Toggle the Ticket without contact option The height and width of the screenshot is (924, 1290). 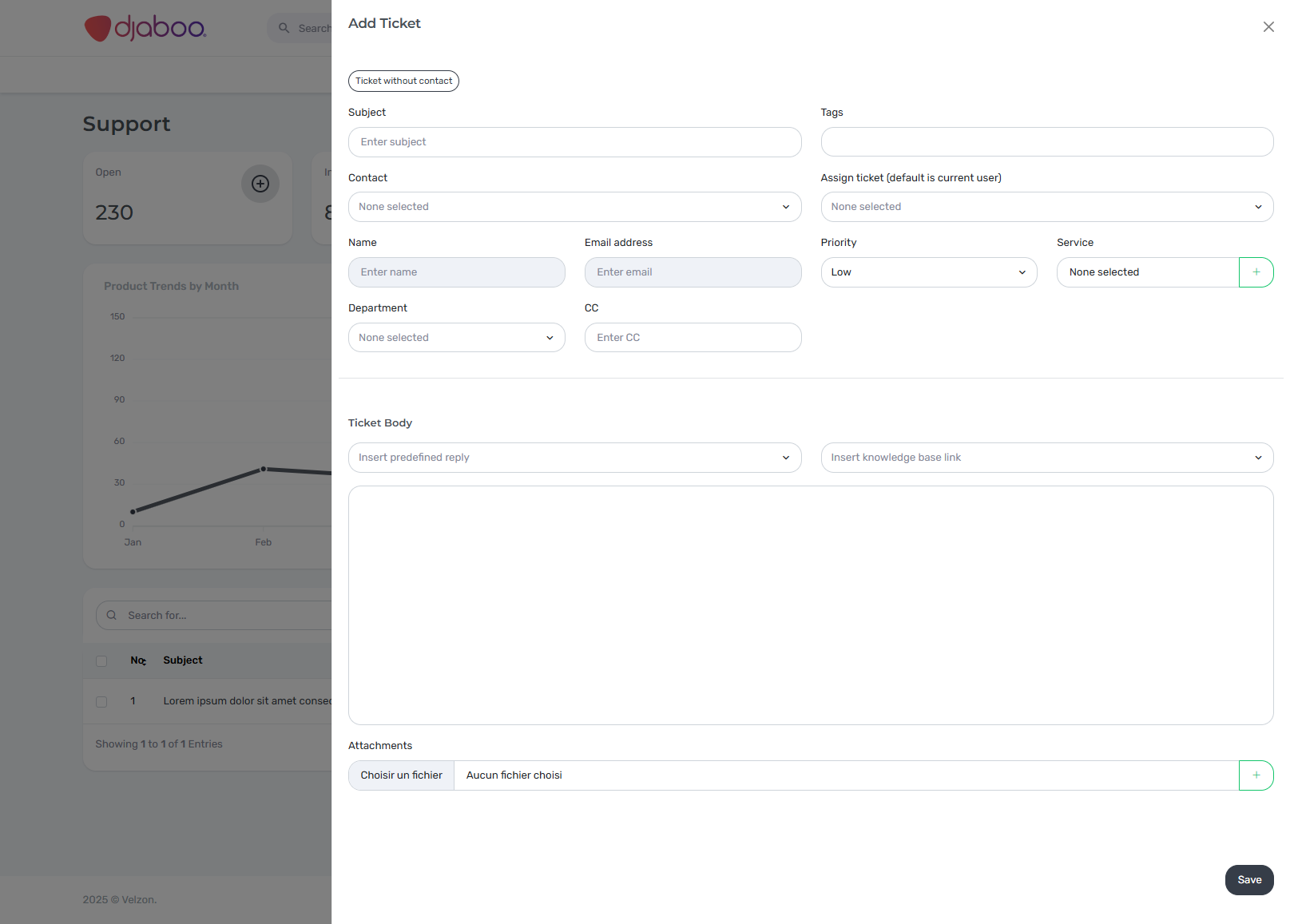[403, 81]
